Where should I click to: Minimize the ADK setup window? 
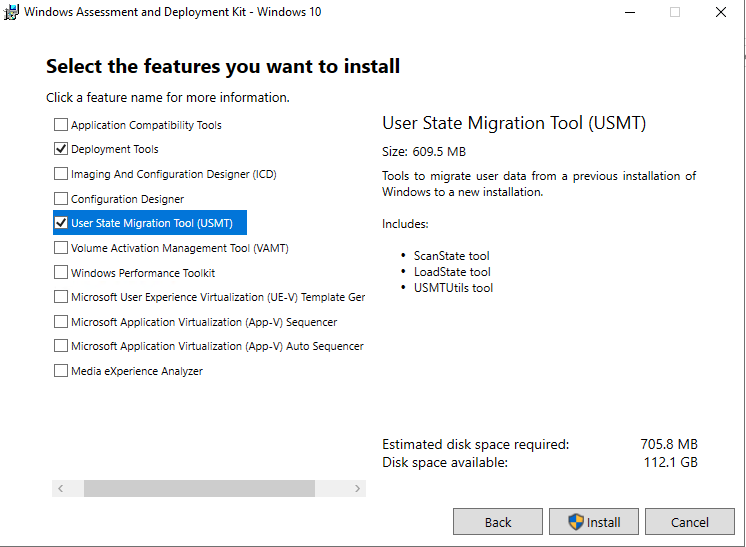point(630,12)
